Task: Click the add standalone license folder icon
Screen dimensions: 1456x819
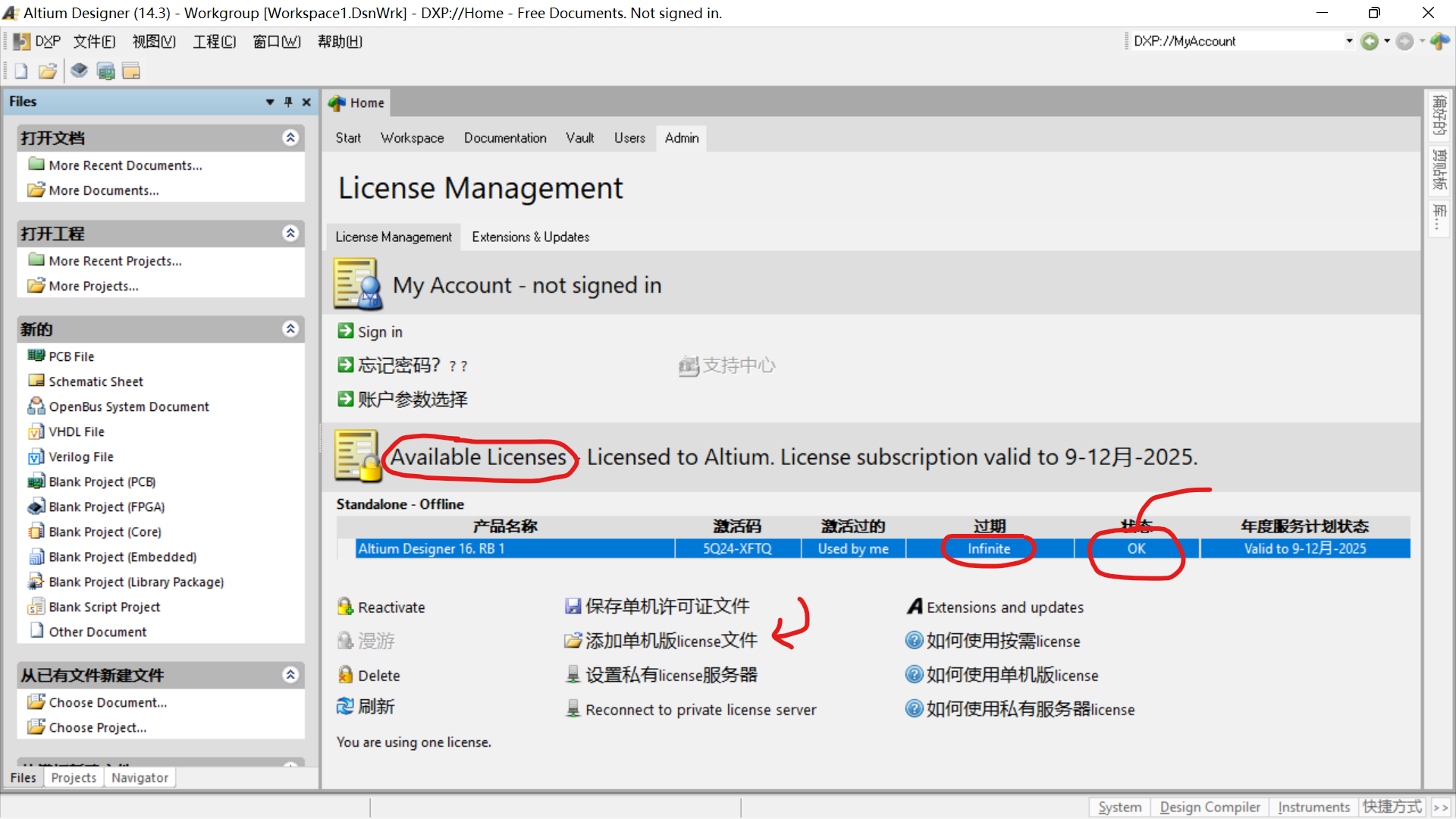Action: tap(573, 641)
